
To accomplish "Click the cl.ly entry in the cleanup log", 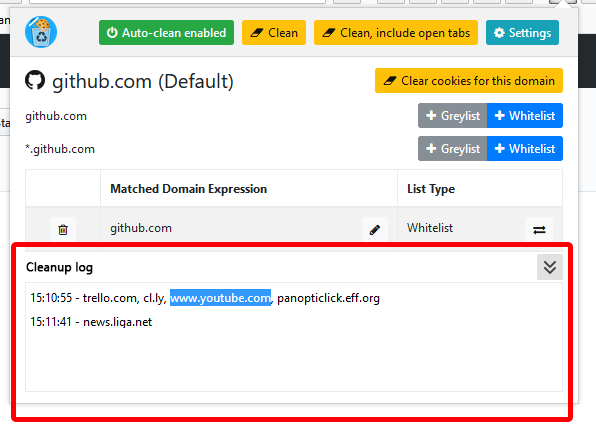I will pos(154,298).
